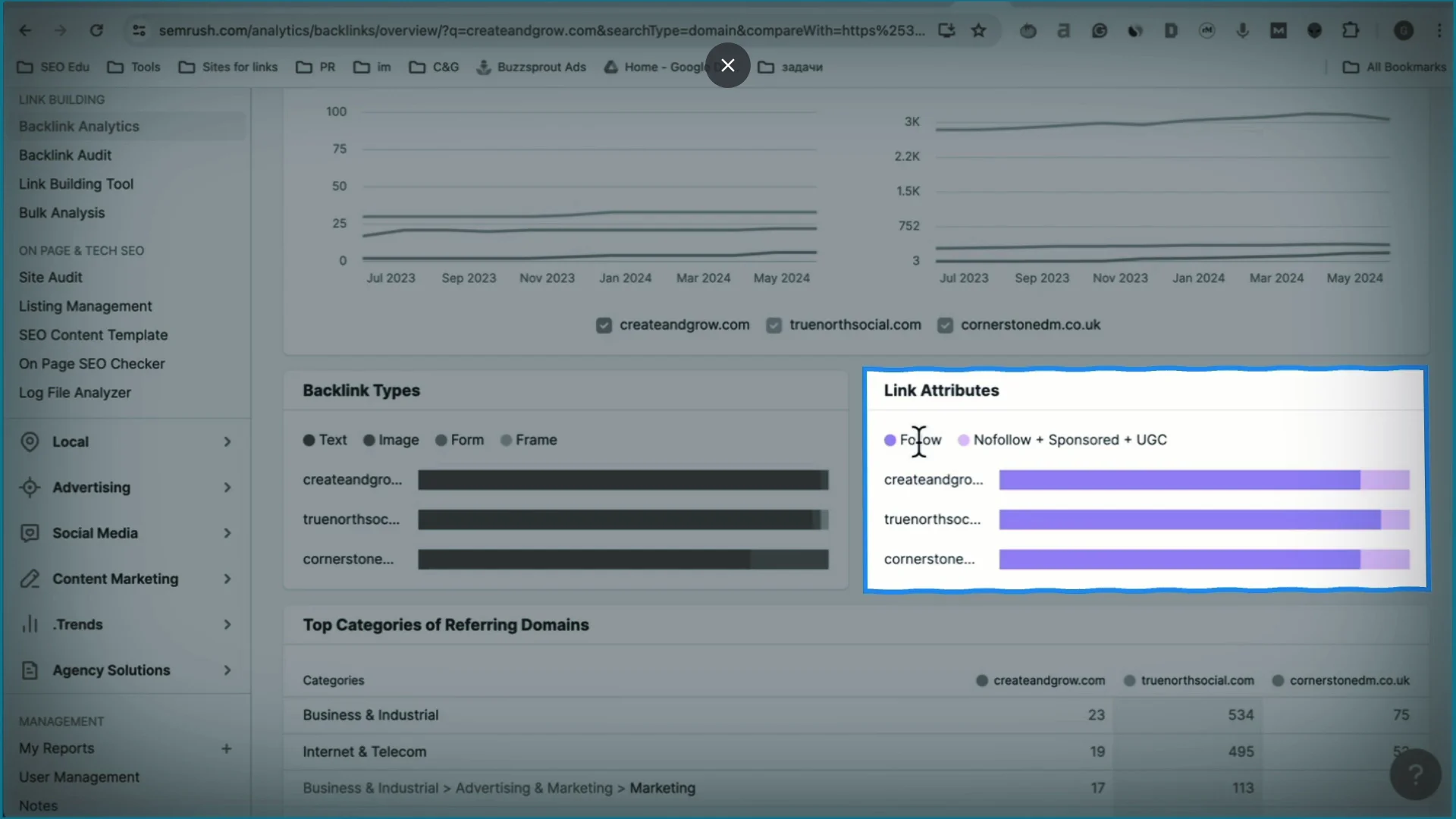Click the Agency Solutions document icon
Image resolution: width=1456 pixels, height=819 pixels.
(x=30, y=670)
